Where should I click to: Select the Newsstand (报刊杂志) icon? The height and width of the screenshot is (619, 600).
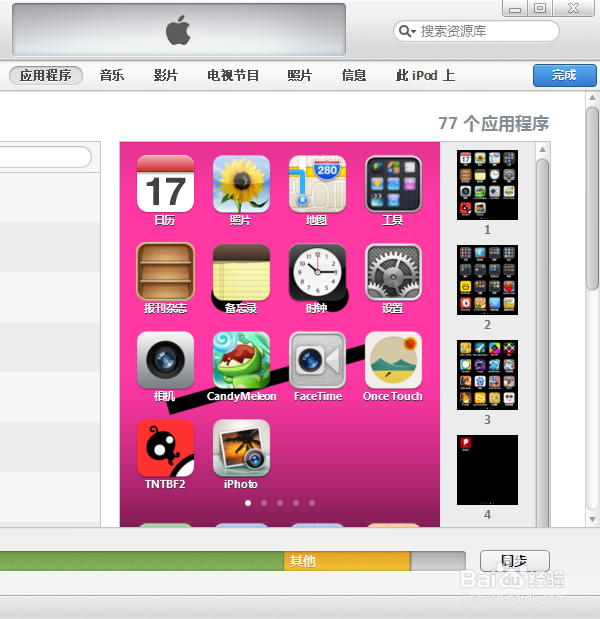click(165, 272)
